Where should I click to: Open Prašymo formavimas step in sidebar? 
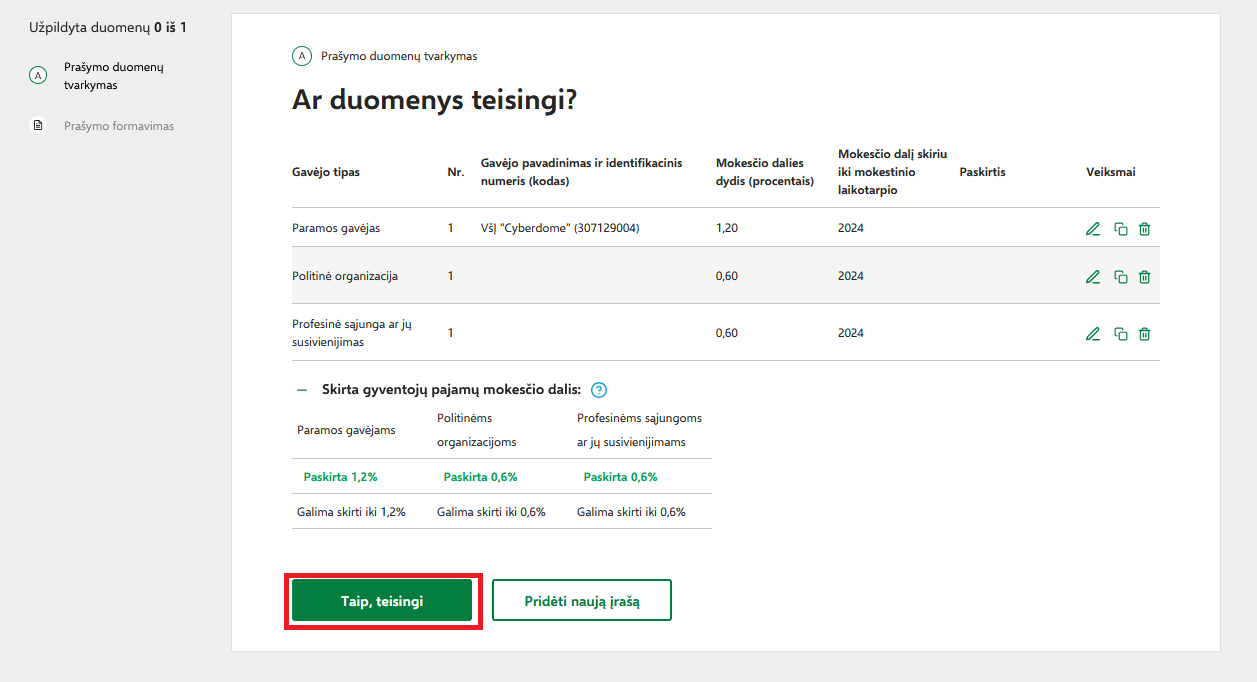(x=119, y=126)
